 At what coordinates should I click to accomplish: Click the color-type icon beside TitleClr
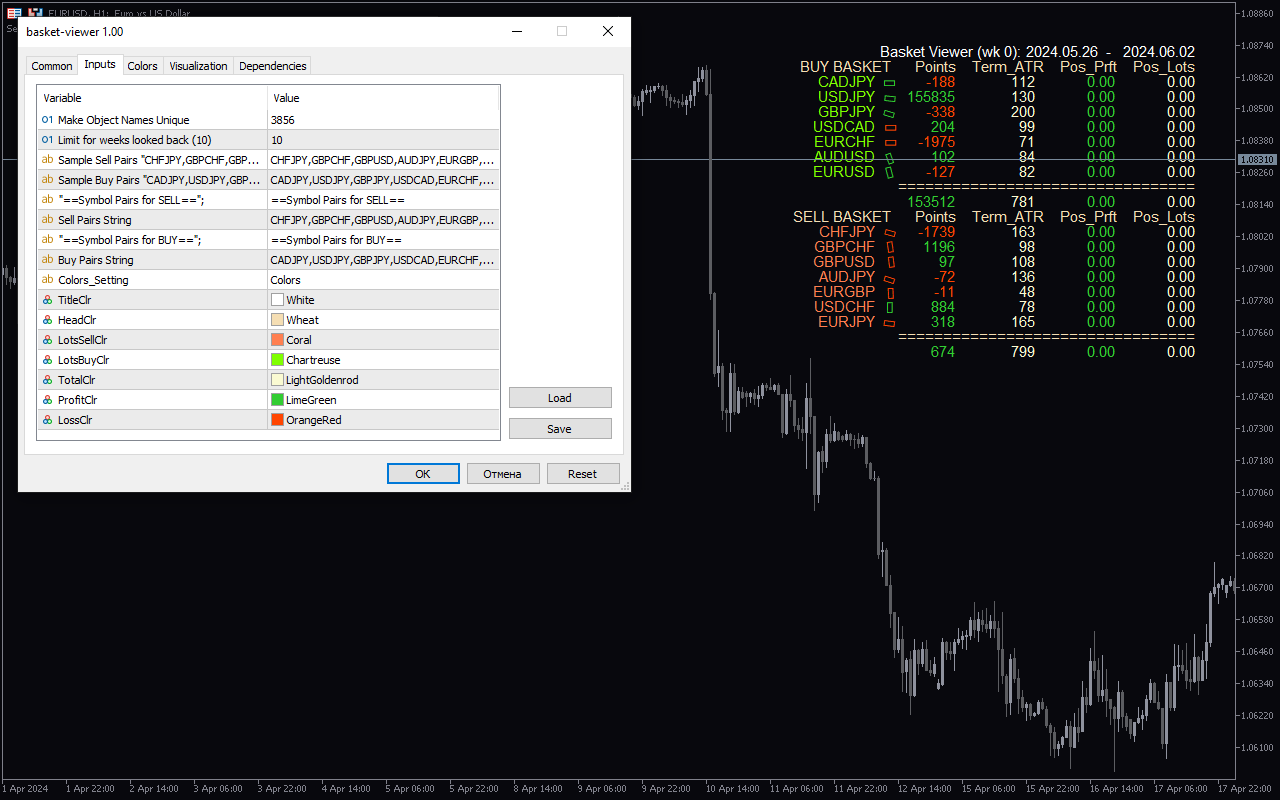[x=47, y=300]
